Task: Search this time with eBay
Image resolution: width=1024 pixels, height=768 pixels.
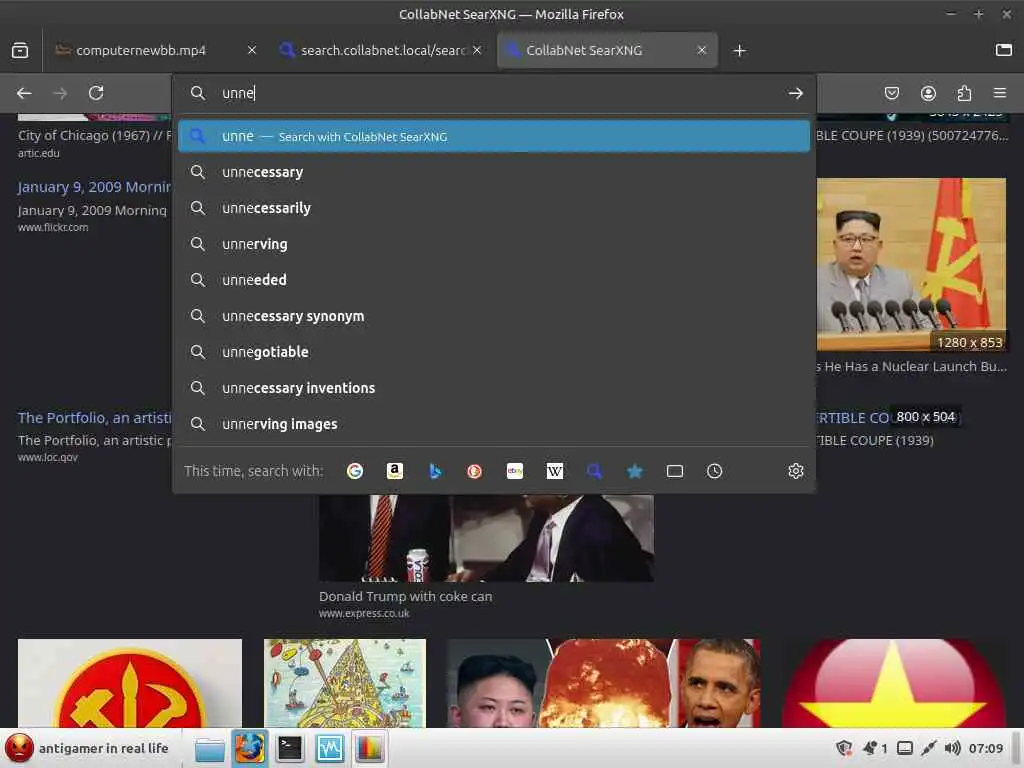Action: [515, 471]
